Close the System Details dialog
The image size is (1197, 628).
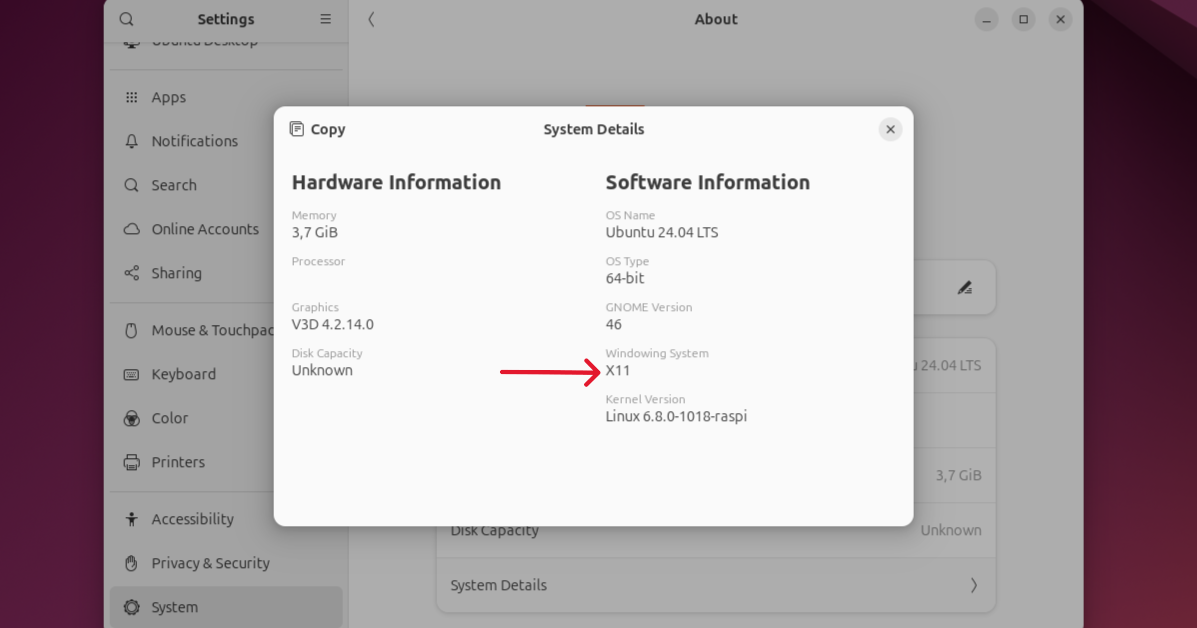[890, 129]
